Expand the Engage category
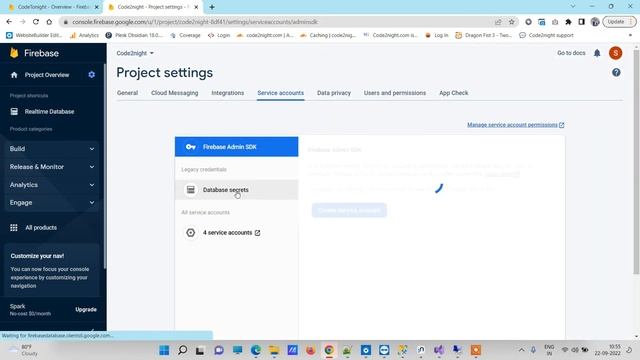 (52, 202)
